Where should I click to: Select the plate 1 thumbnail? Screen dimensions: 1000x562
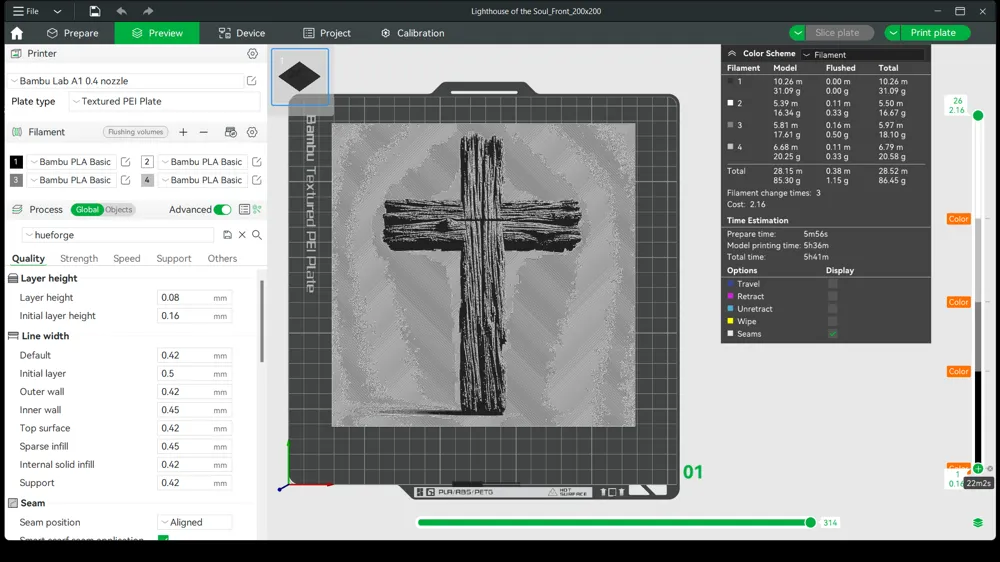pos(300,77)
